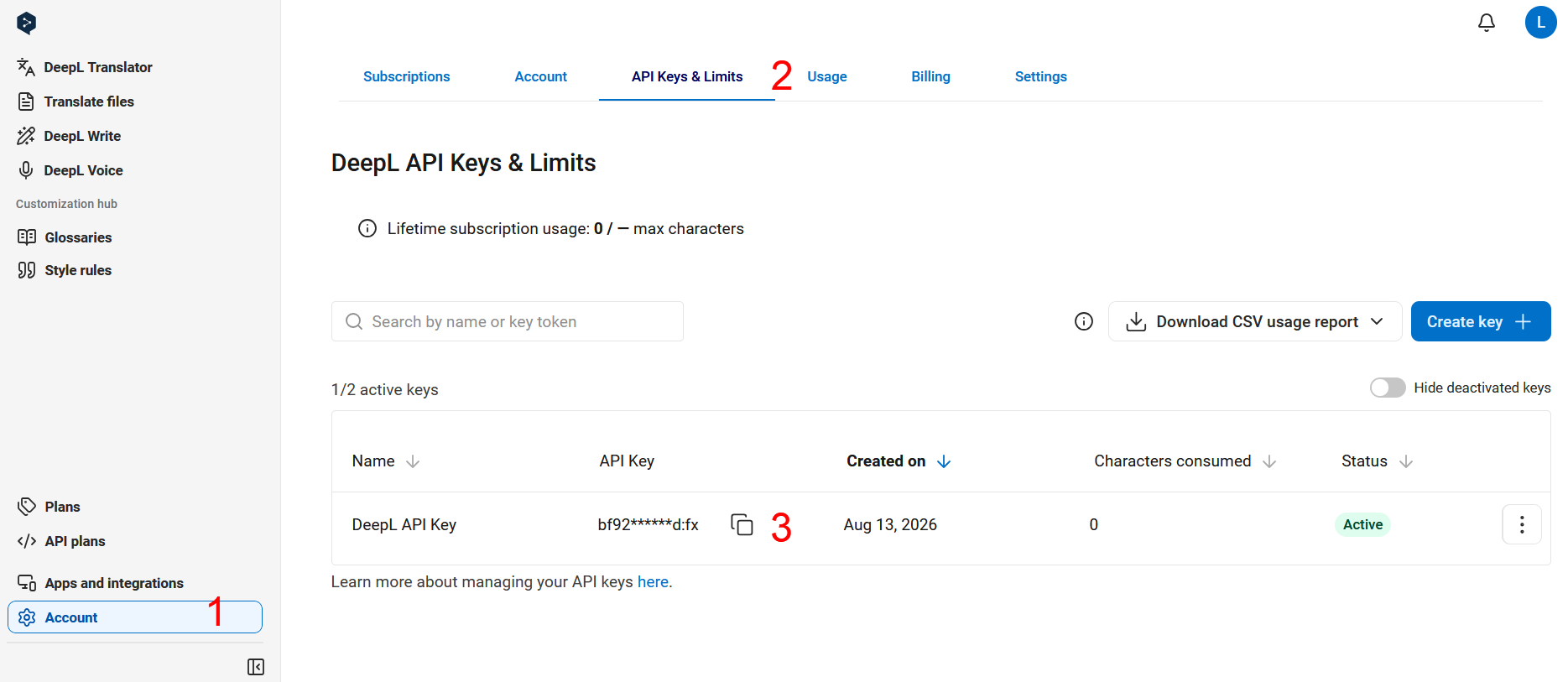Collapse the sidebar panel
1568x682 pixels.
point(256,667)
